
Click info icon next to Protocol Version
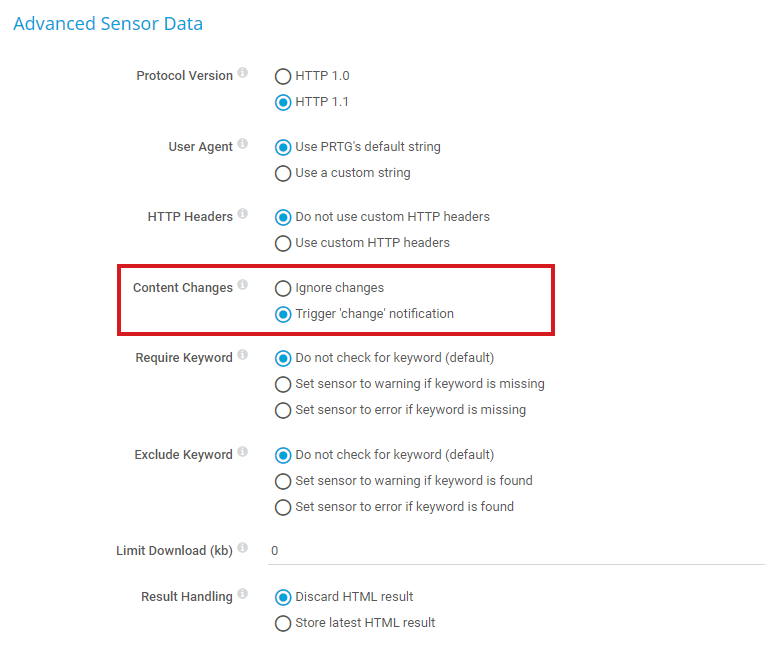243,74
